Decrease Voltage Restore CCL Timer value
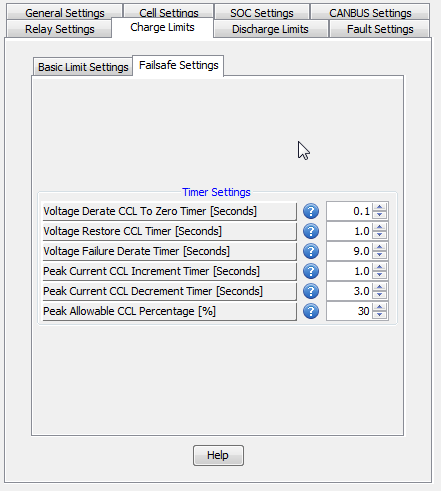Image resolution: width=441 pixels, height=491 pixels. (x=379, y=235)
